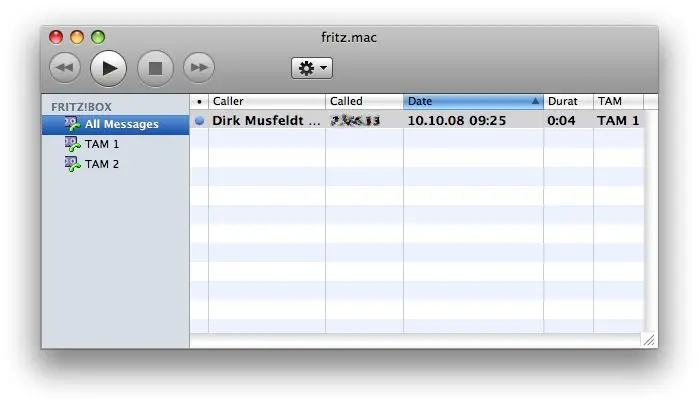Click the unread status dot column header
Image resolution: width=699 pixels, height=405 pixels.
(x=199, y=101)
